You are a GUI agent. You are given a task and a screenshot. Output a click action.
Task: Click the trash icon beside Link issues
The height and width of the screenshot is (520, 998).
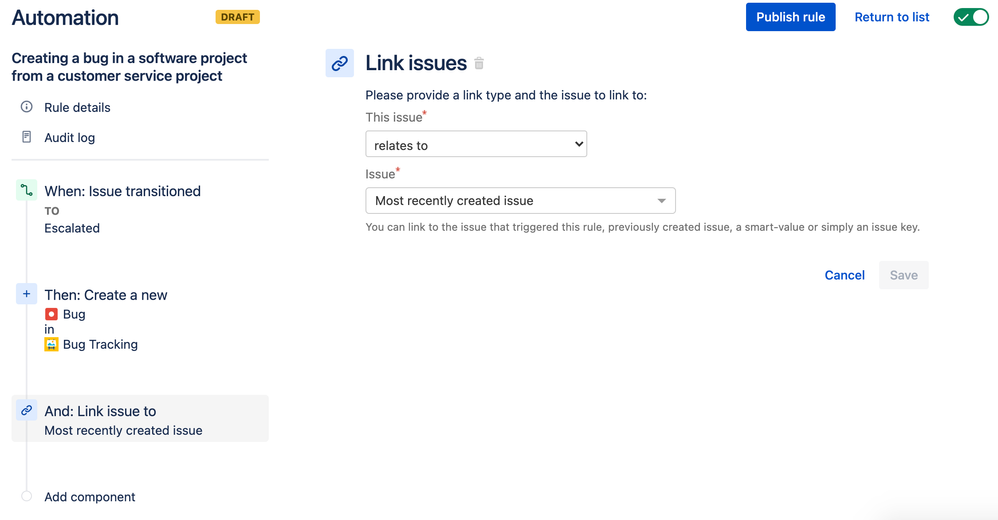[479, 63]
